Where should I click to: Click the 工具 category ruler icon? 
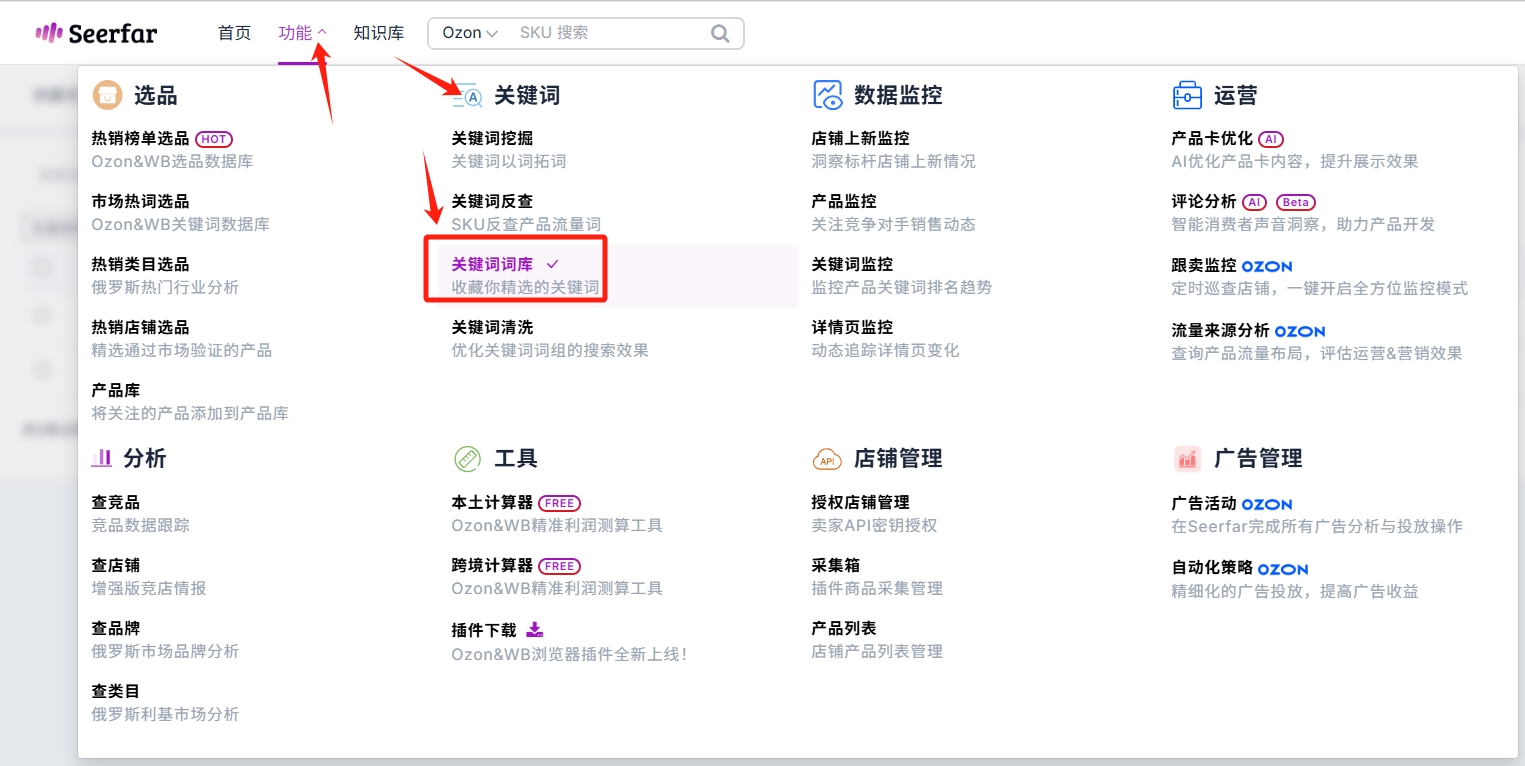point(467,458)
